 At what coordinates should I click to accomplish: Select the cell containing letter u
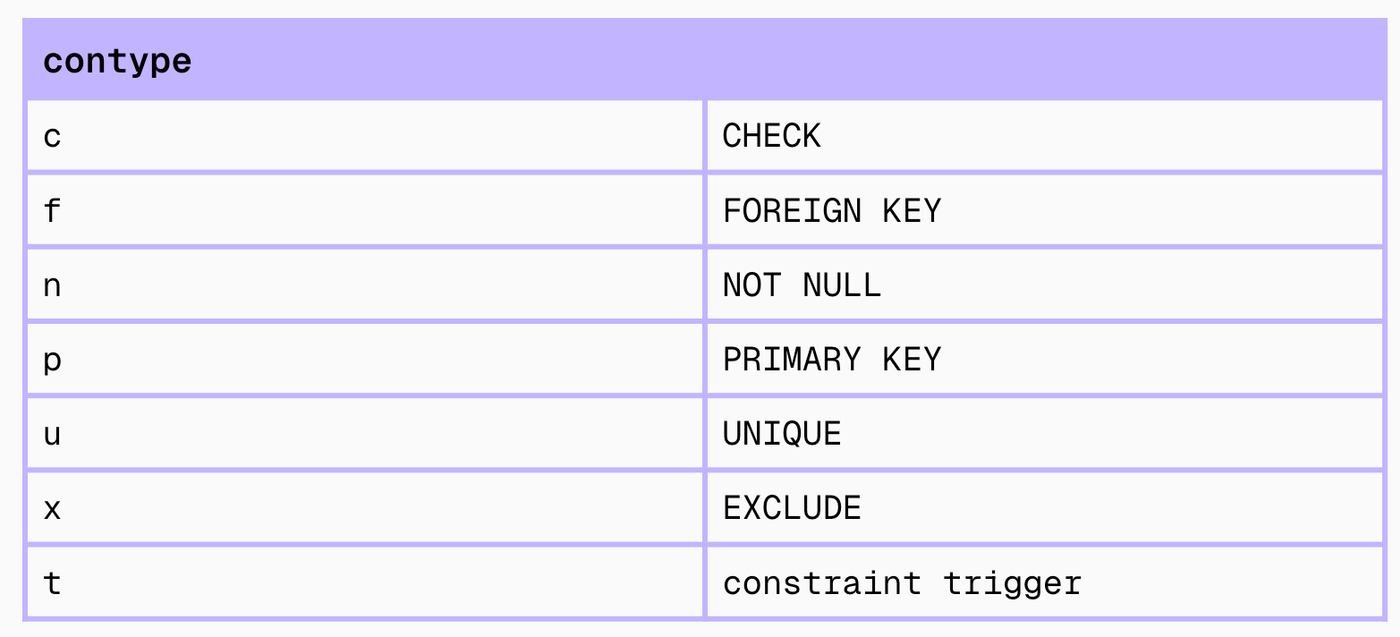52,433
